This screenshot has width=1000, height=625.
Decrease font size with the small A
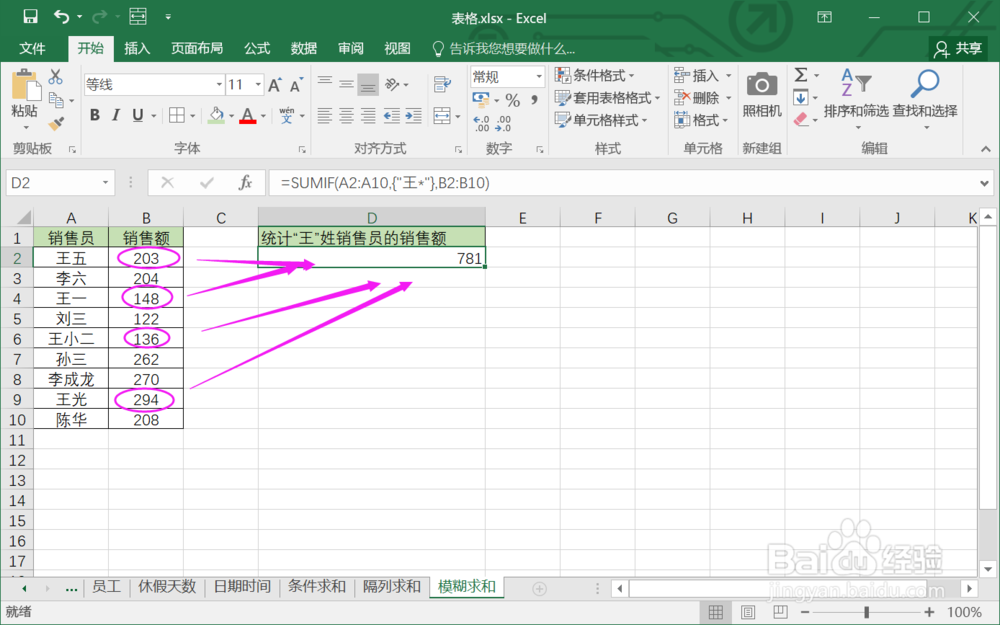[x=296, y=85]
